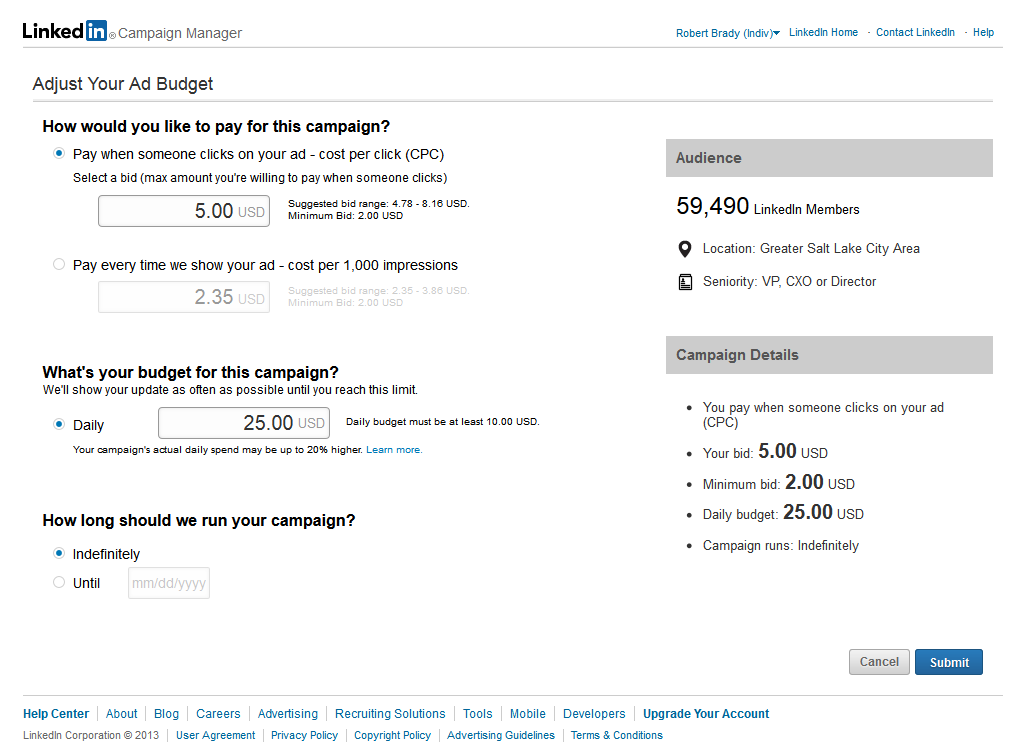
Task: Click 'Daily budget must be at least 10.00 USD' text
Action: pyautogui.click(x=443, y=421)
